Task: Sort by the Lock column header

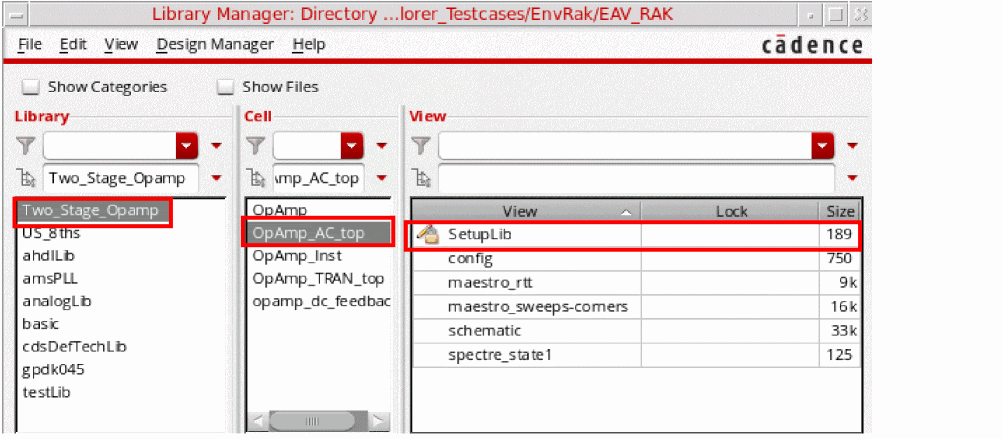Action: coord(730,211)
